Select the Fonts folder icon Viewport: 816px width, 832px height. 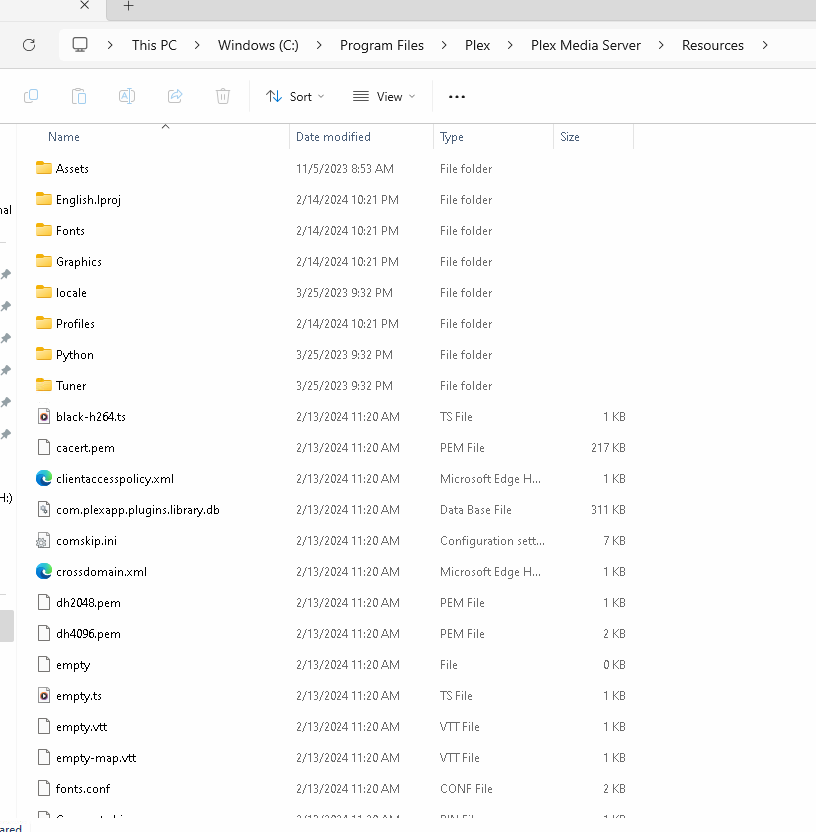coord(44,230)
